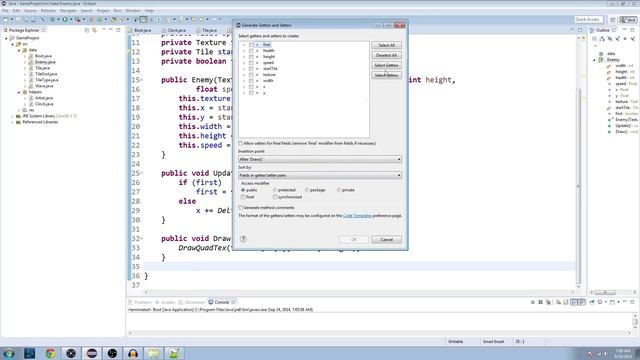The height and width of the screenshot is (360, 640).
Task: Click the Outline horizontal scrollbar
Action: [x=605, y=292]
